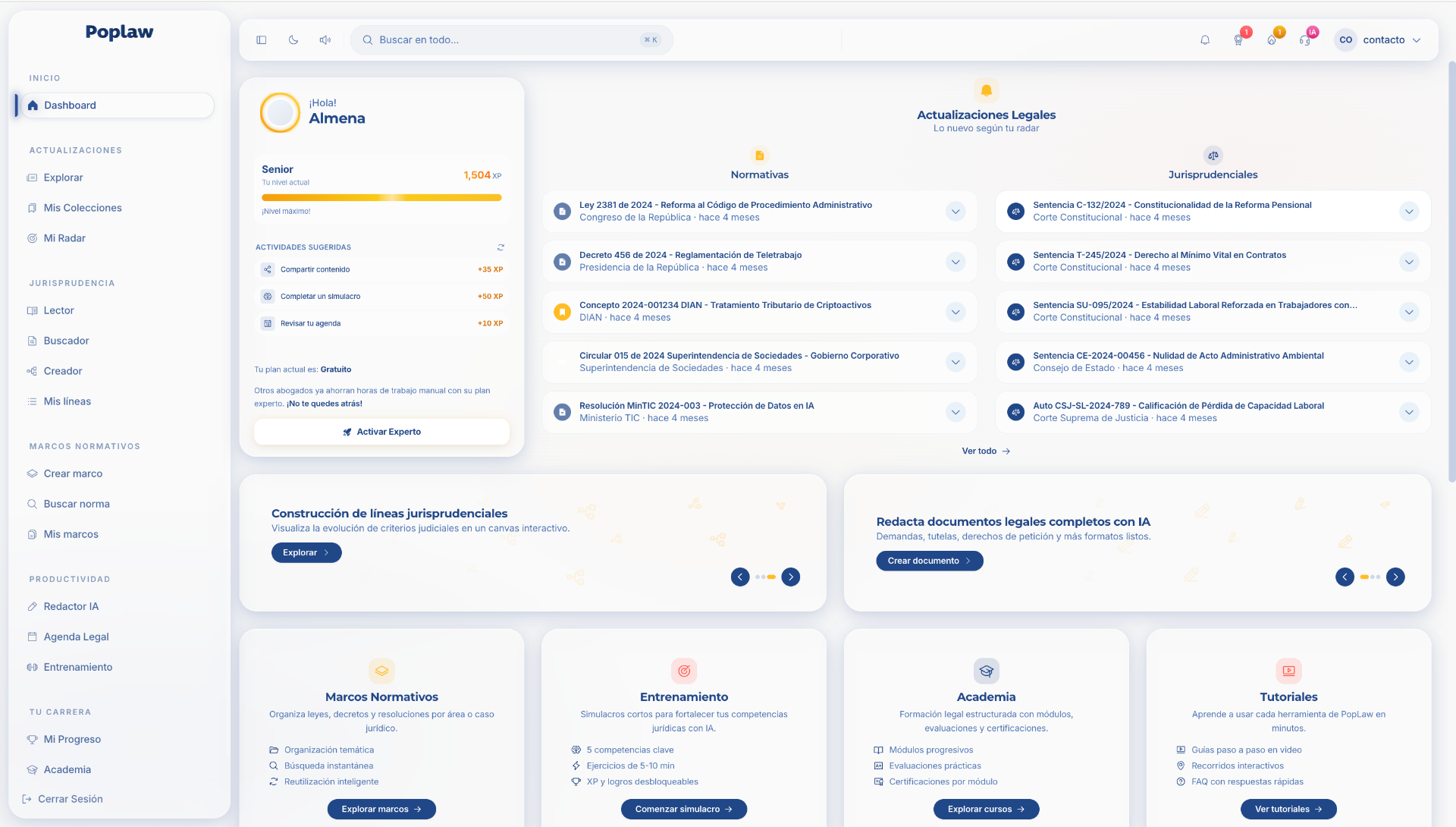Focus the 'Buscar en todo...' search field
The width and height of the screenshot is (1456, 827).
tap(512, 40)
